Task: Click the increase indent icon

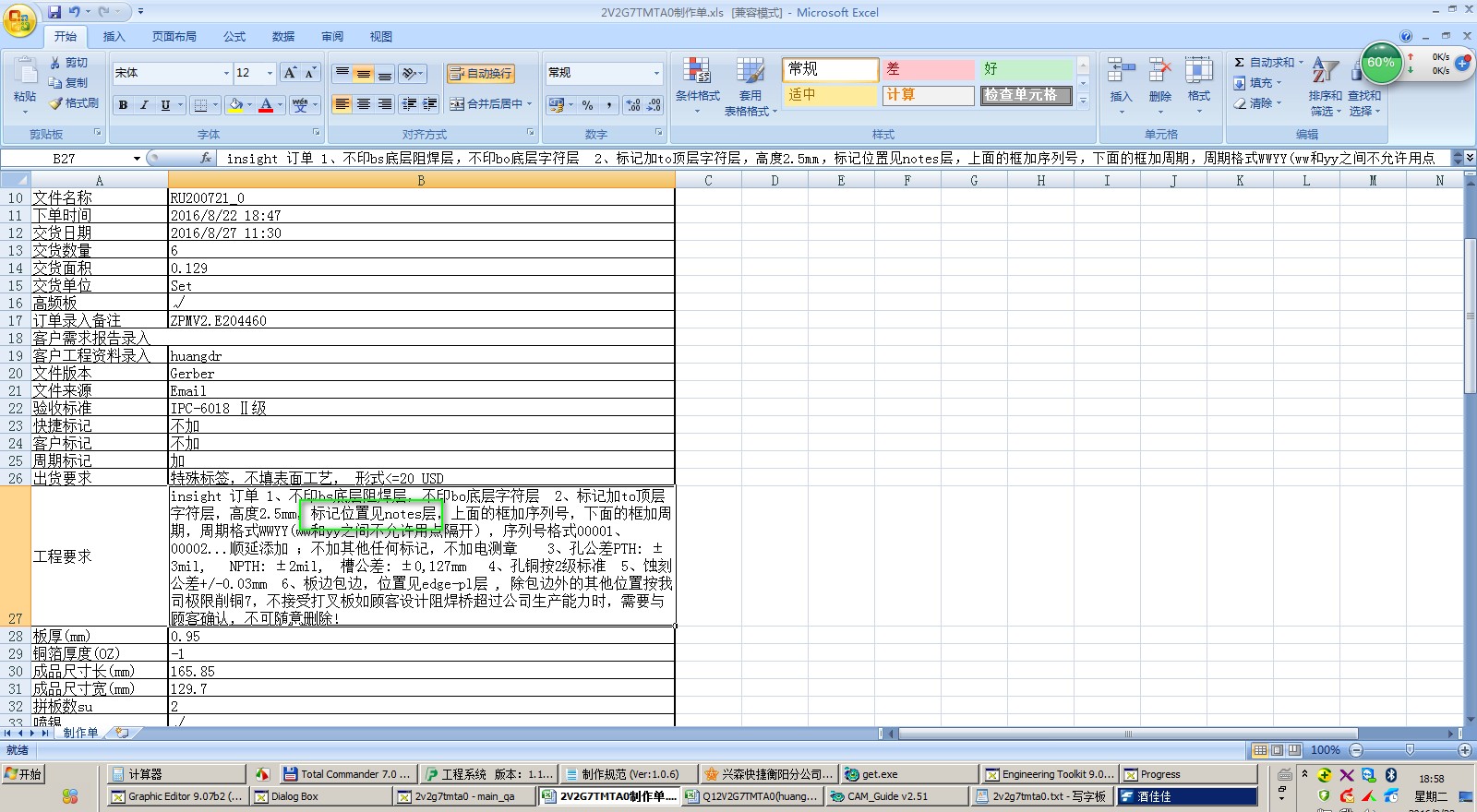Action: 430,104
